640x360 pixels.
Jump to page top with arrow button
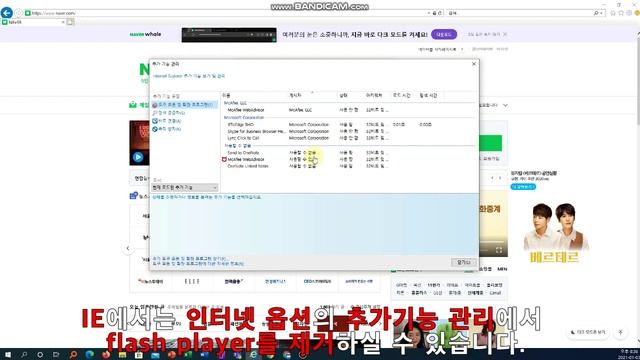(621, 332)
